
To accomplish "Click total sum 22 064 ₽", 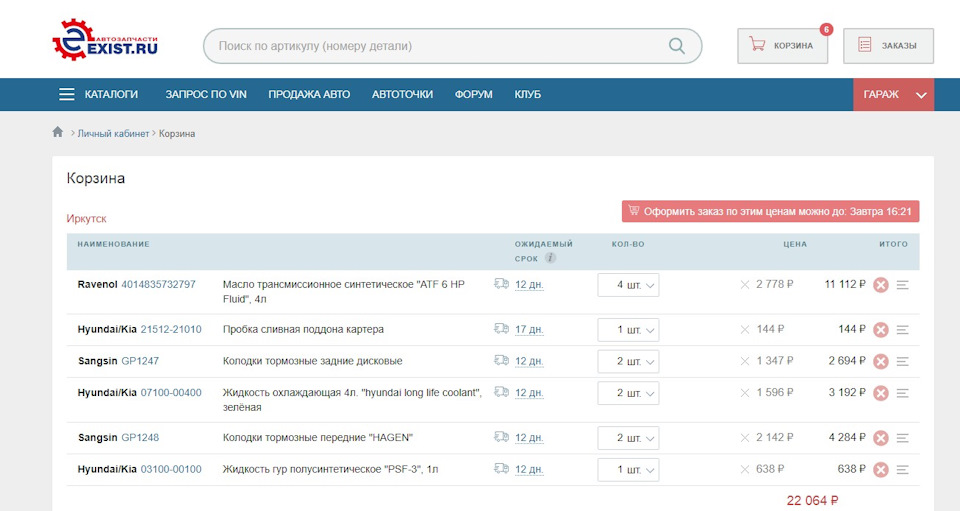I will tap(812, 501).
